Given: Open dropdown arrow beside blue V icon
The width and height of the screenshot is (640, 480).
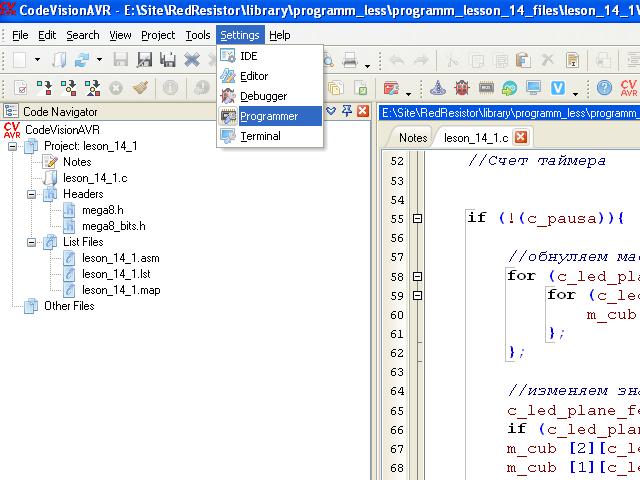Looking at the screenshot, I should pyautogui.click(x=575, y=93).
